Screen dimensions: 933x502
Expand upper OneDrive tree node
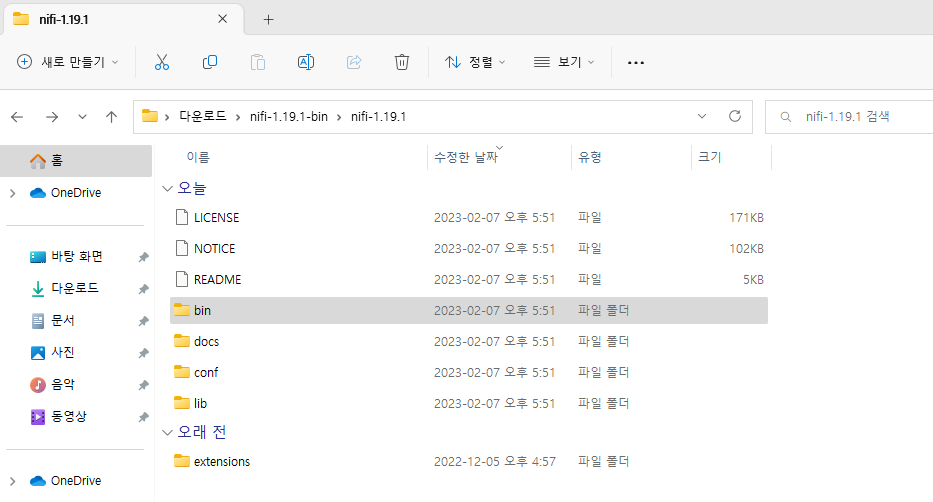point(12,193)
